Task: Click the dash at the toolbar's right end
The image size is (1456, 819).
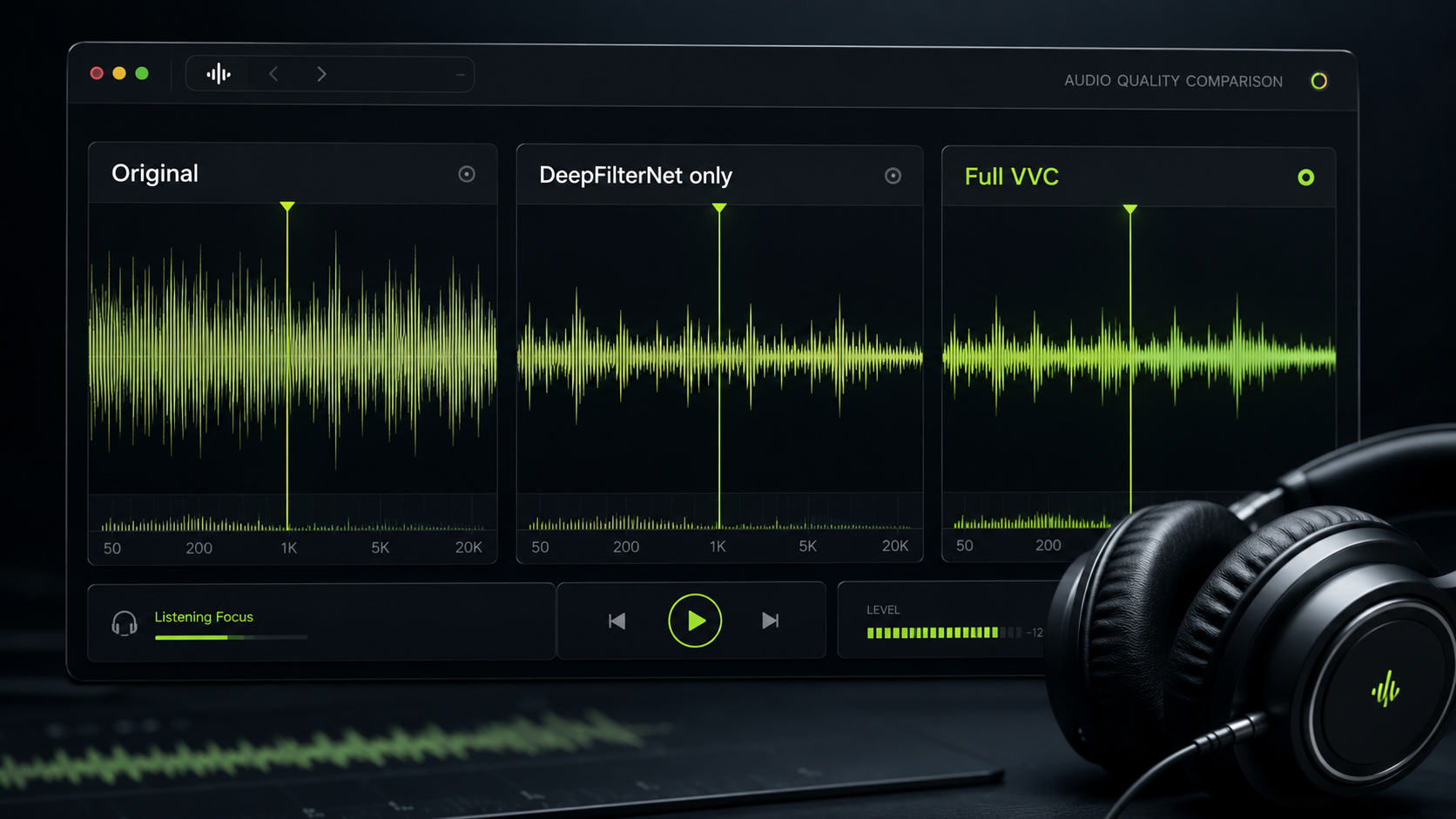Action: tap(461, 76)
